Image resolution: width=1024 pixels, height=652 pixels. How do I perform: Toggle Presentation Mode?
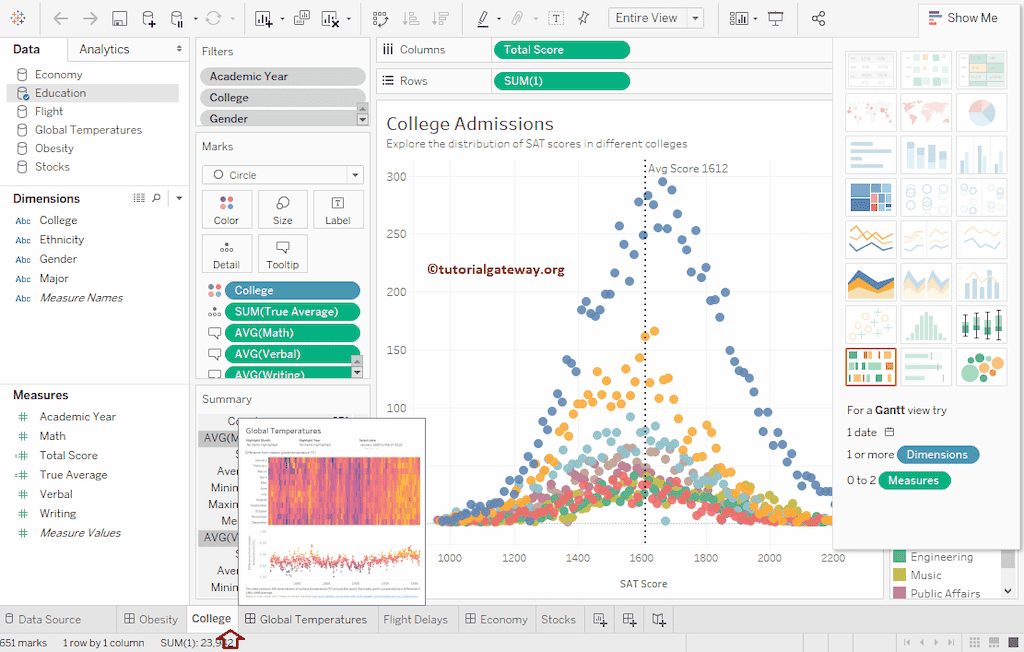click(775, 19)
